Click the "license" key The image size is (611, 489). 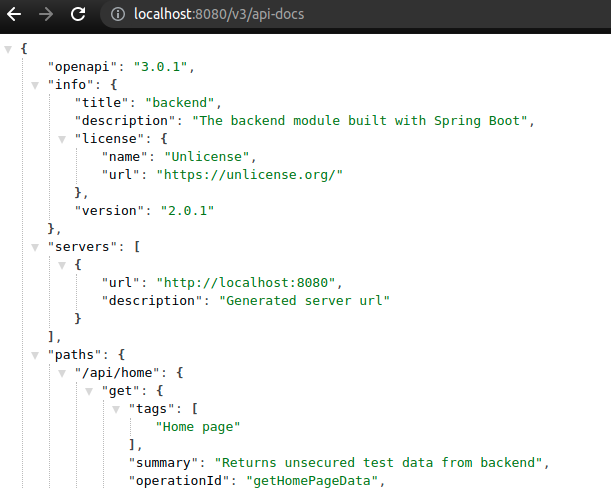point(109,139)
